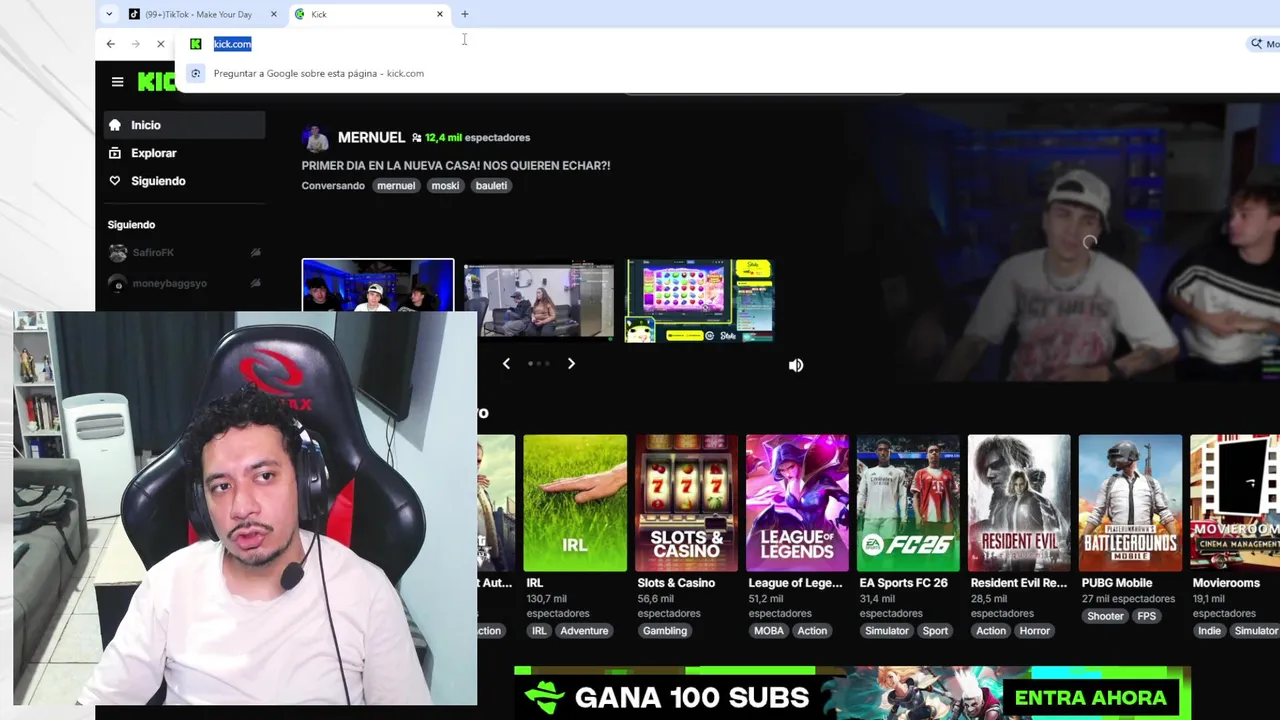
Task: Show previous featured stream with left chevron
Action: pyautogui.click(x=506, y=364)
